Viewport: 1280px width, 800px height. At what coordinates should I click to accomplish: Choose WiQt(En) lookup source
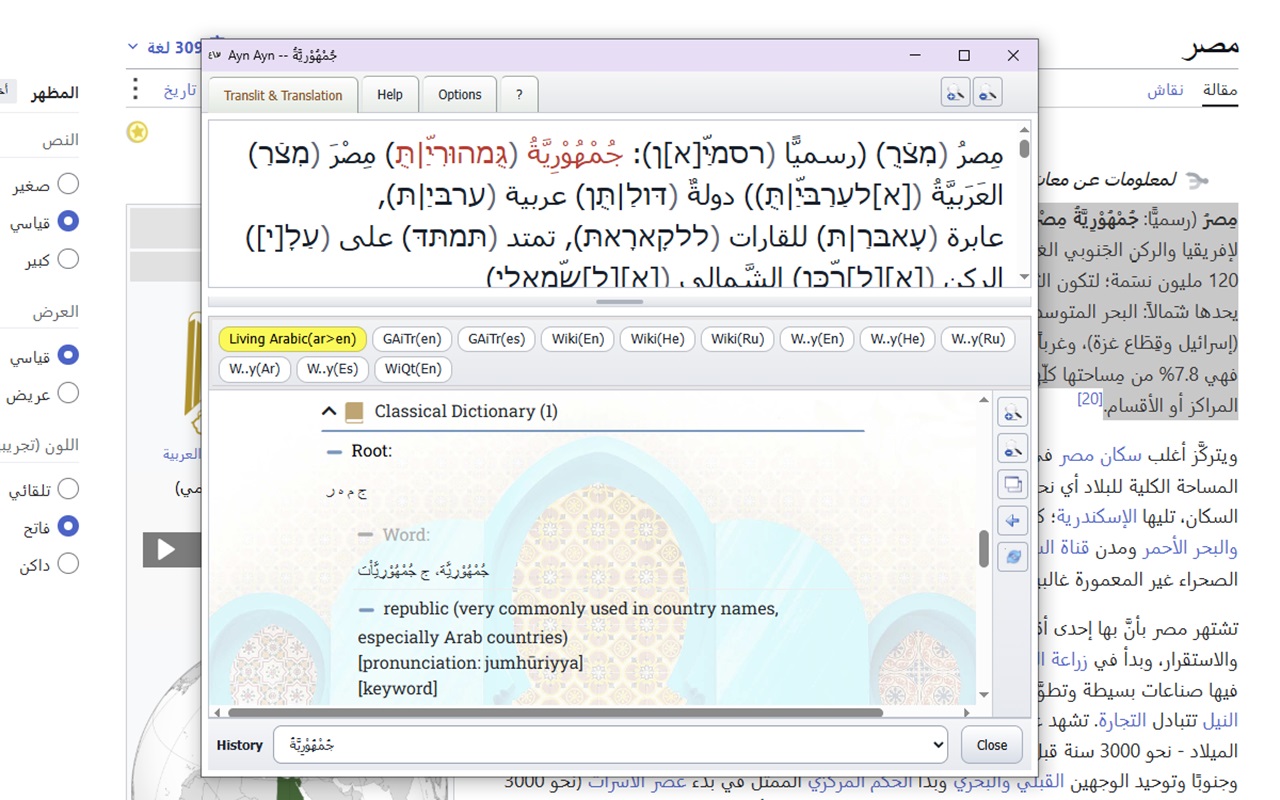click(414, 369)
